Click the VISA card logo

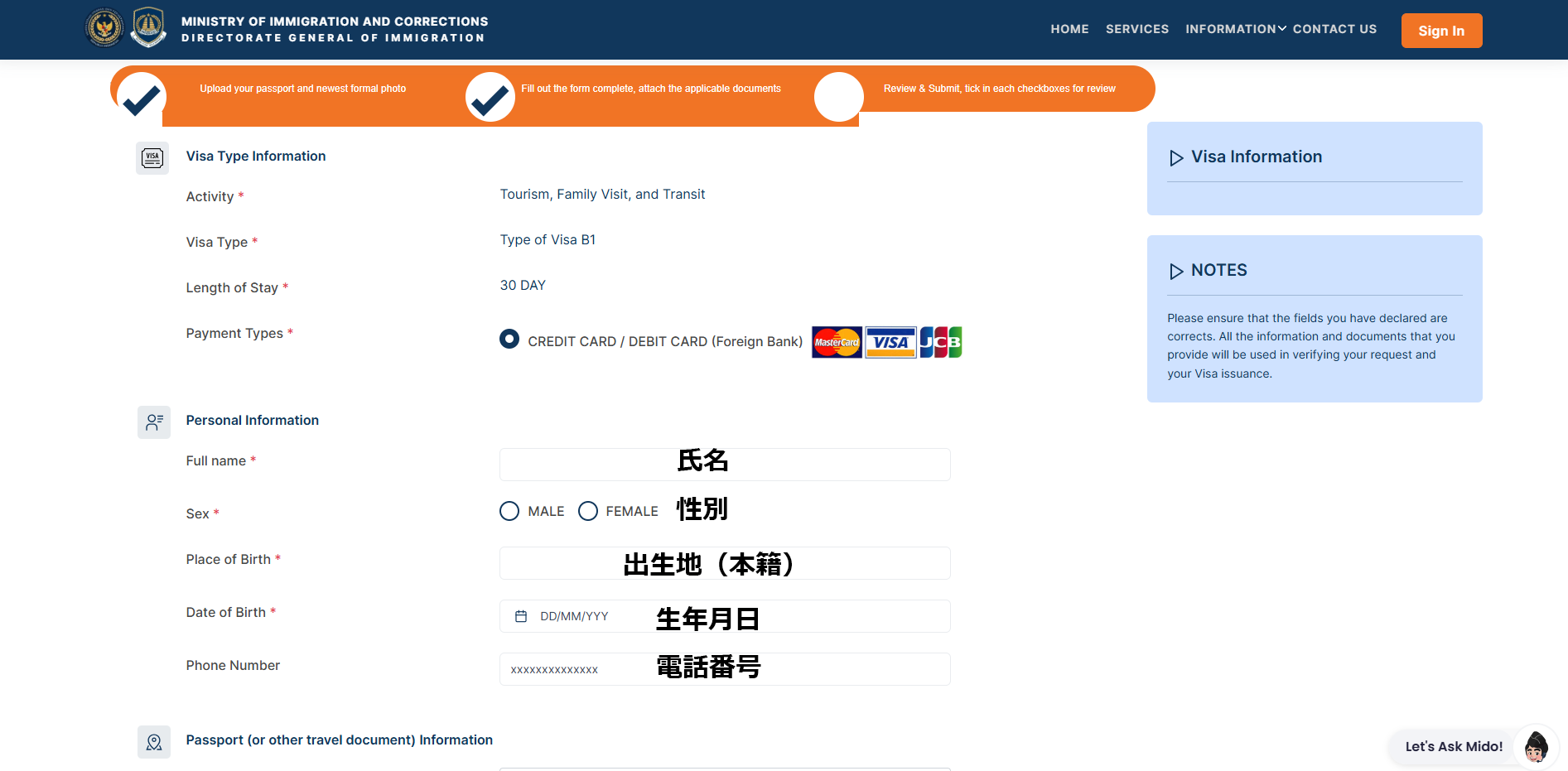[x=890, y=342]
